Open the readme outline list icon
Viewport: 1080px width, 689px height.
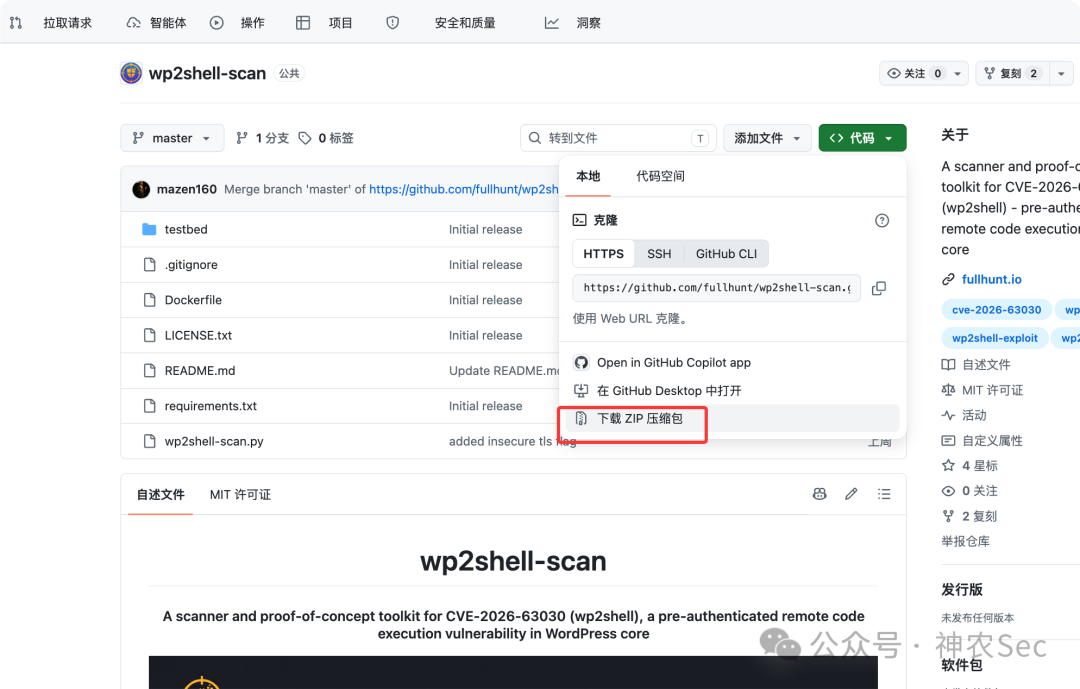coord(884,494)
